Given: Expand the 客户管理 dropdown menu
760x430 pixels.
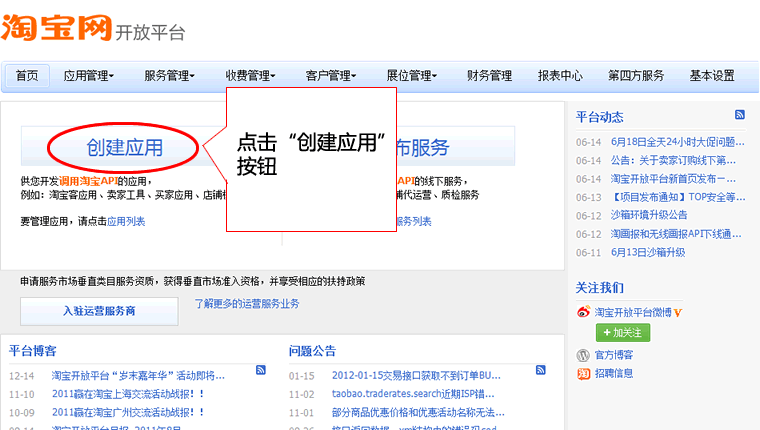Looking at the screenshot, I should point(331,76).
